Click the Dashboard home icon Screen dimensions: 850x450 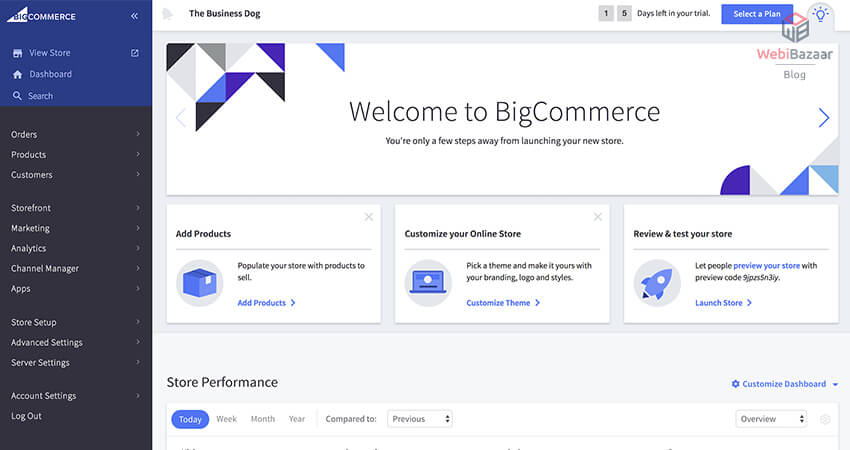pos(18,74)
